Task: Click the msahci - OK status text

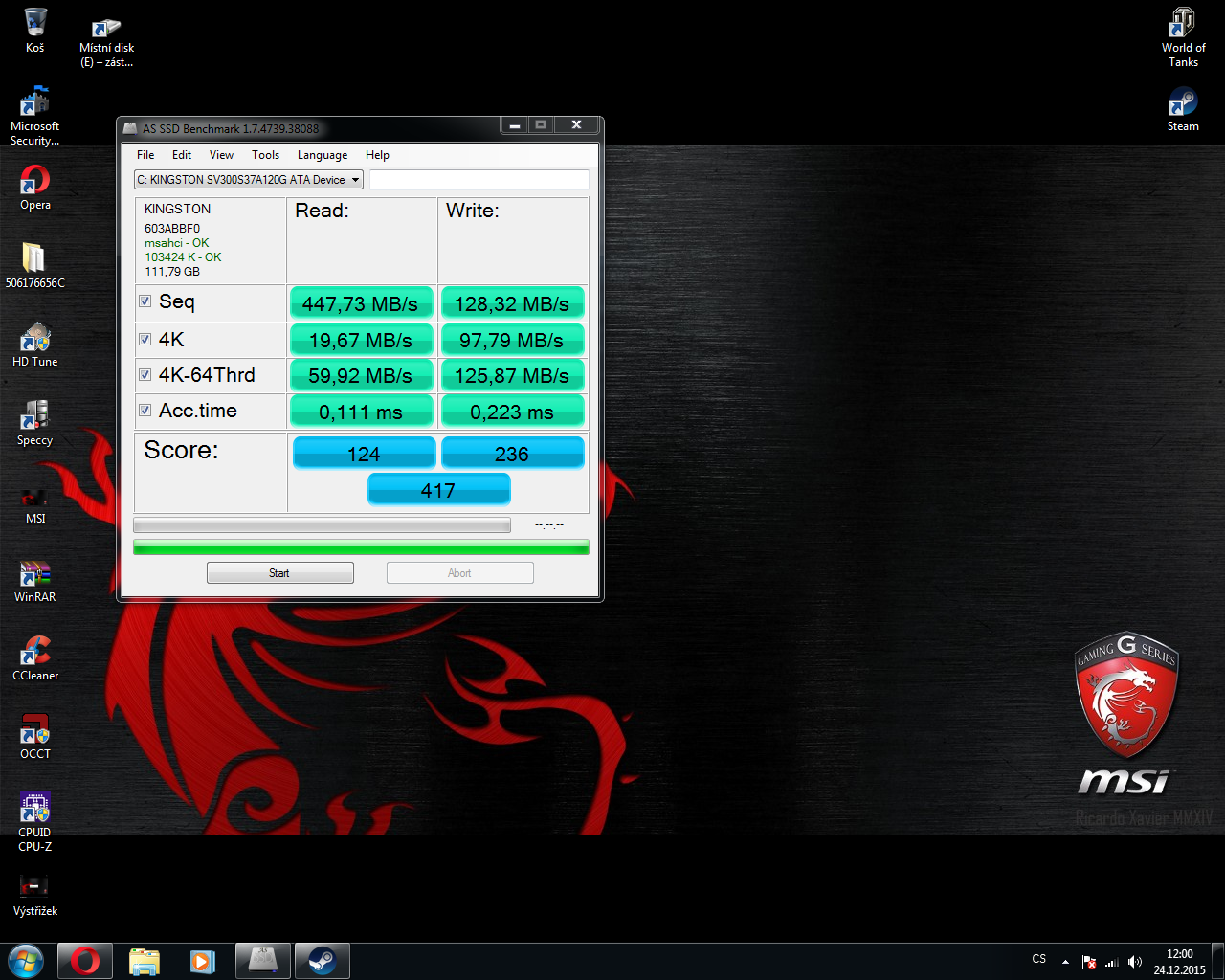Action: 176,243
